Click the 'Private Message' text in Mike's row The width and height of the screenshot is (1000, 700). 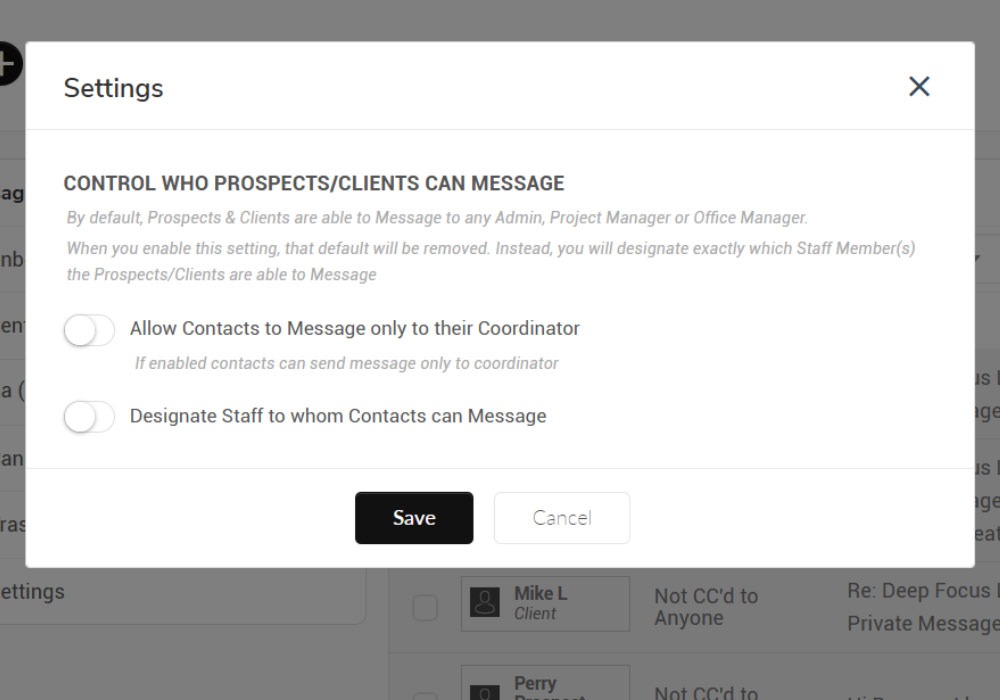(x=922, y=624)
